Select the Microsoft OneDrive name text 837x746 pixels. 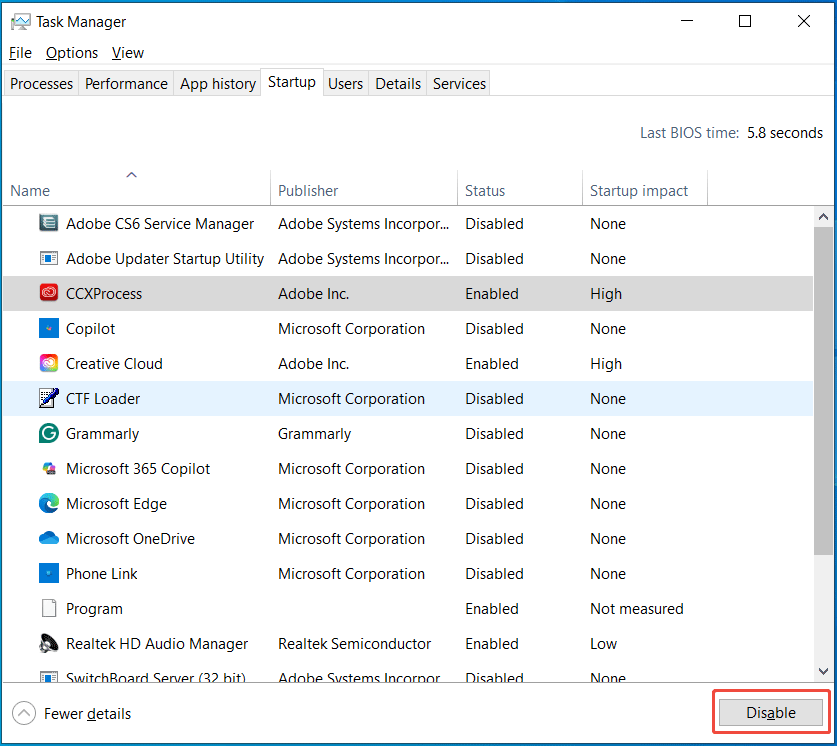[x=130, y=538]
